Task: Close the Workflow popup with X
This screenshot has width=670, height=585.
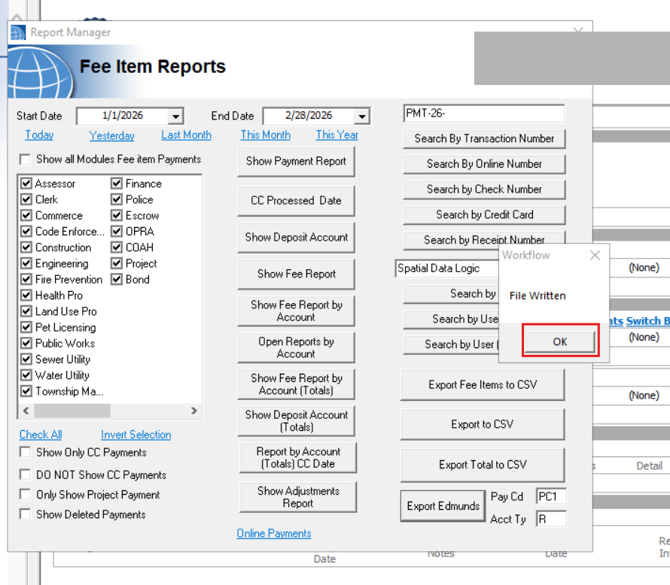Action: 595,256
